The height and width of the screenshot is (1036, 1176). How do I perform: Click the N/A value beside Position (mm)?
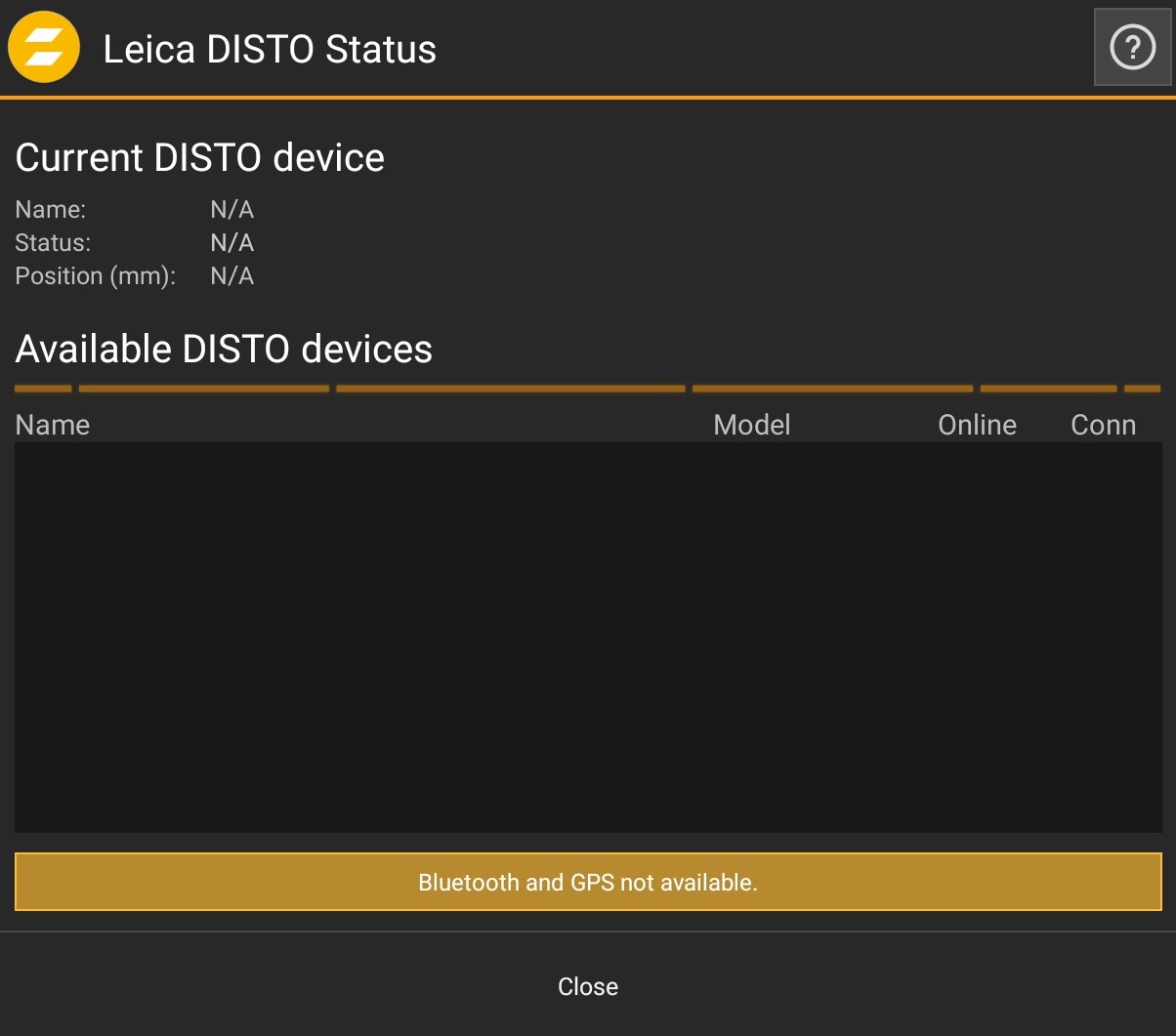(x=231, y=276)
